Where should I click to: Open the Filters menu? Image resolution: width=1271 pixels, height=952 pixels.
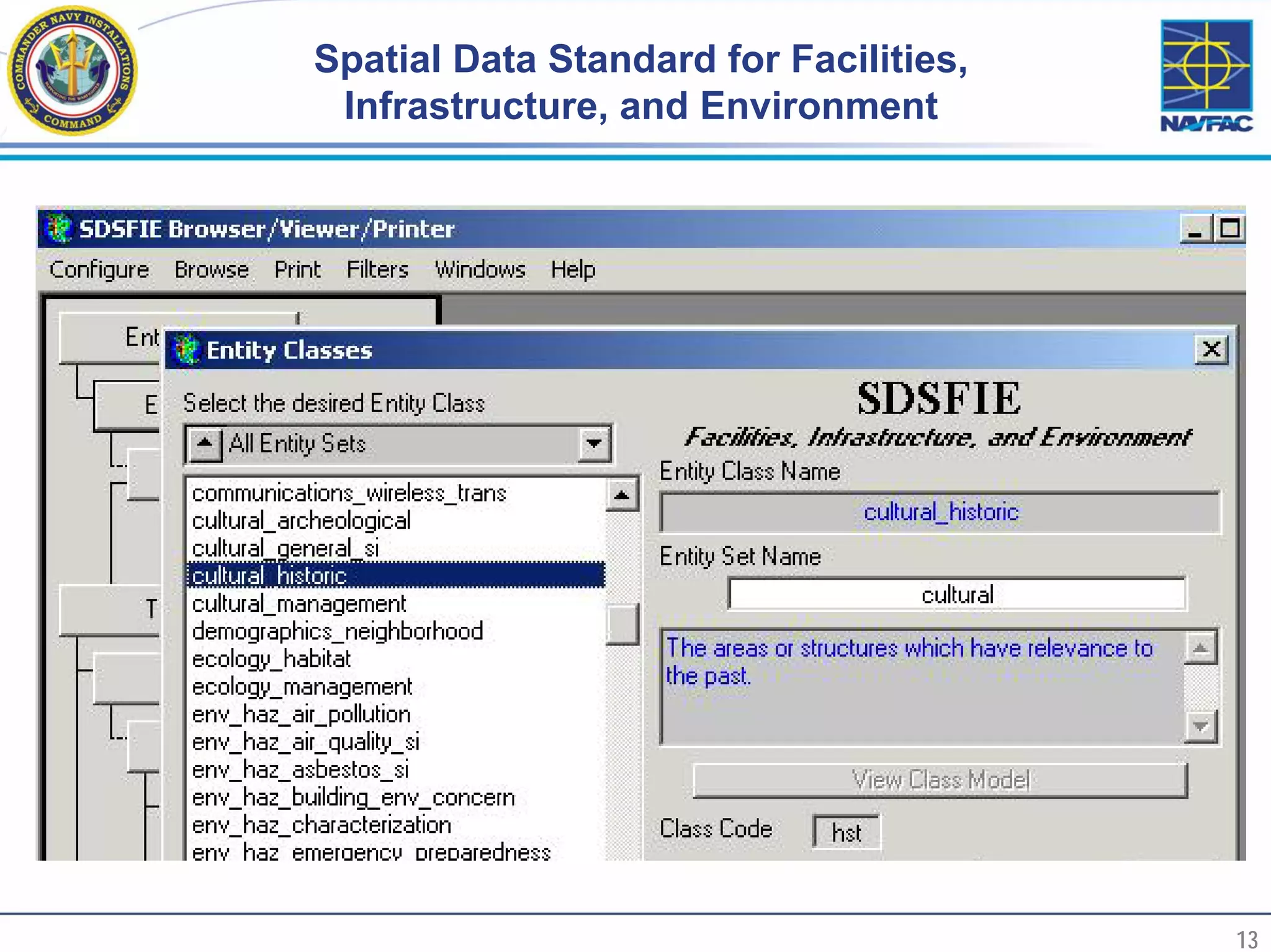pyautogui.click(x=377, y=270)
